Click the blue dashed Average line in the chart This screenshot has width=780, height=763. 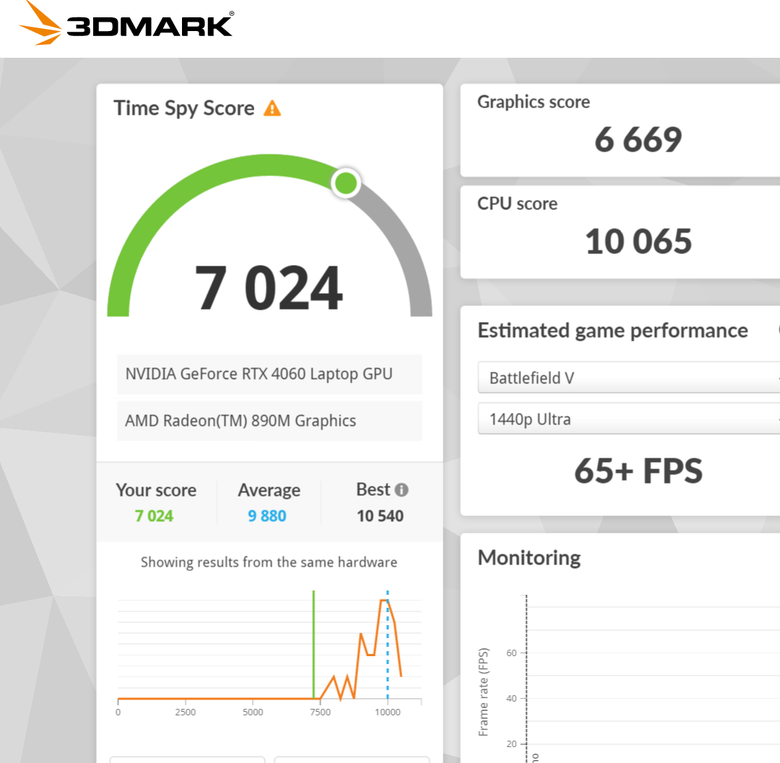pyautogui.click(x=388, y=645)
